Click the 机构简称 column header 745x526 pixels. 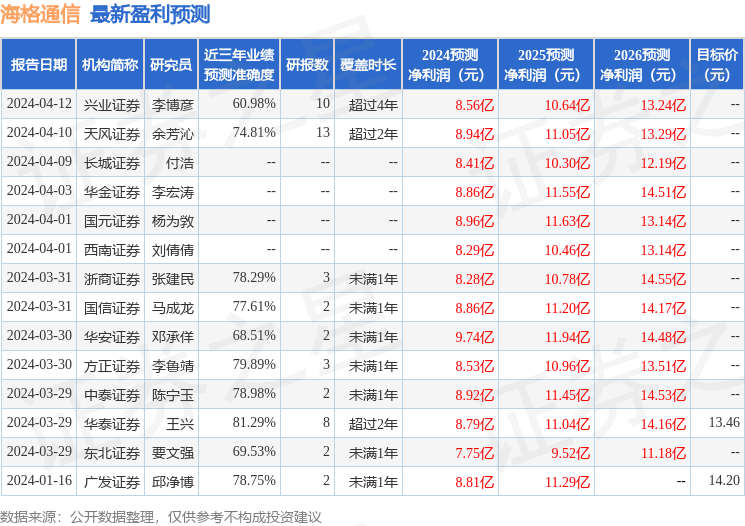point(110,65)
